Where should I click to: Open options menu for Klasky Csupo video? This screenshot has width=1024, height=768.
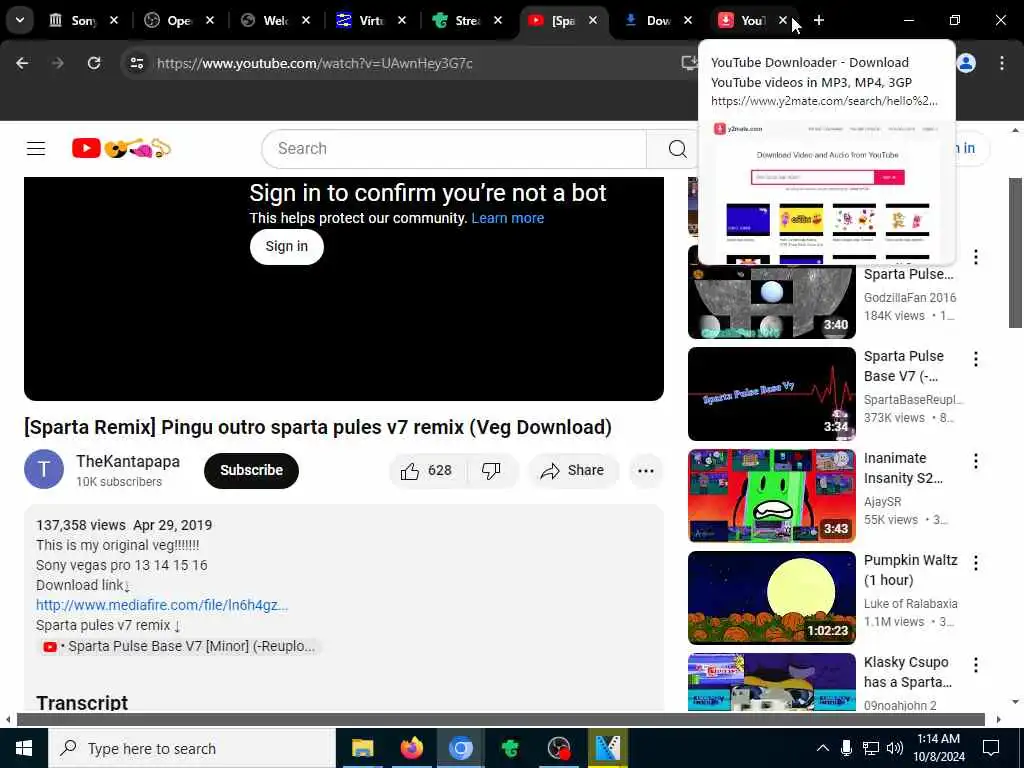click(x=976, y=665)
